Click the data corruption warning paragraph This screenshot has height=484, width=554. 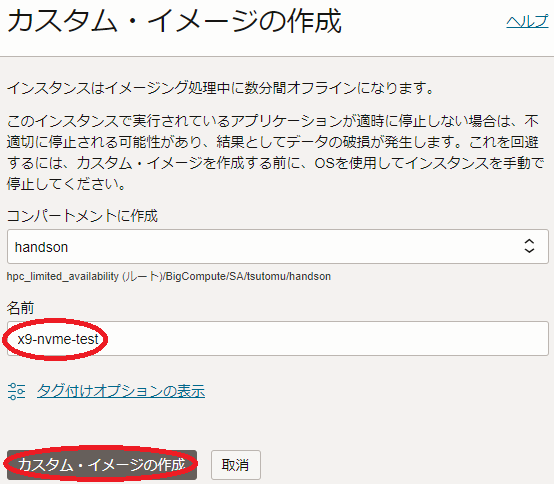(276, 152)
